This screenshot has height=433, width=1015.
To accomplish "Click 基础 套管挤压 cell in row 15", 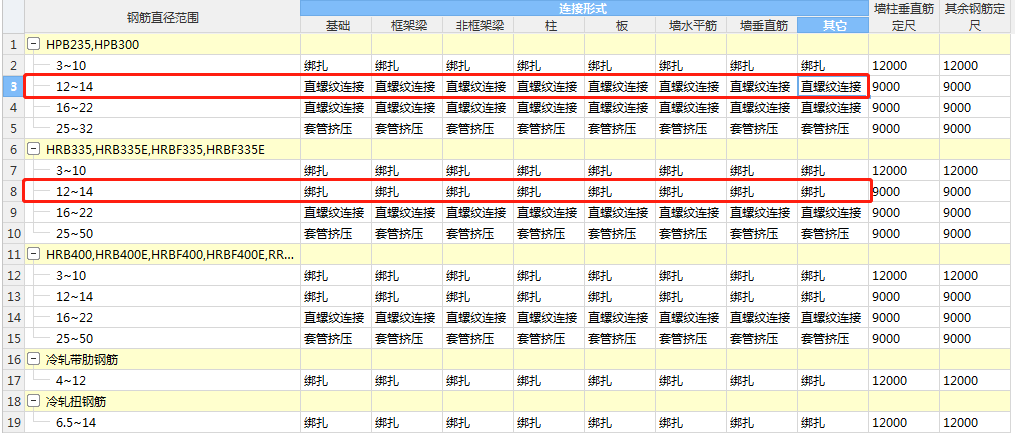I will pyautogui.click(x=336, y=339).
